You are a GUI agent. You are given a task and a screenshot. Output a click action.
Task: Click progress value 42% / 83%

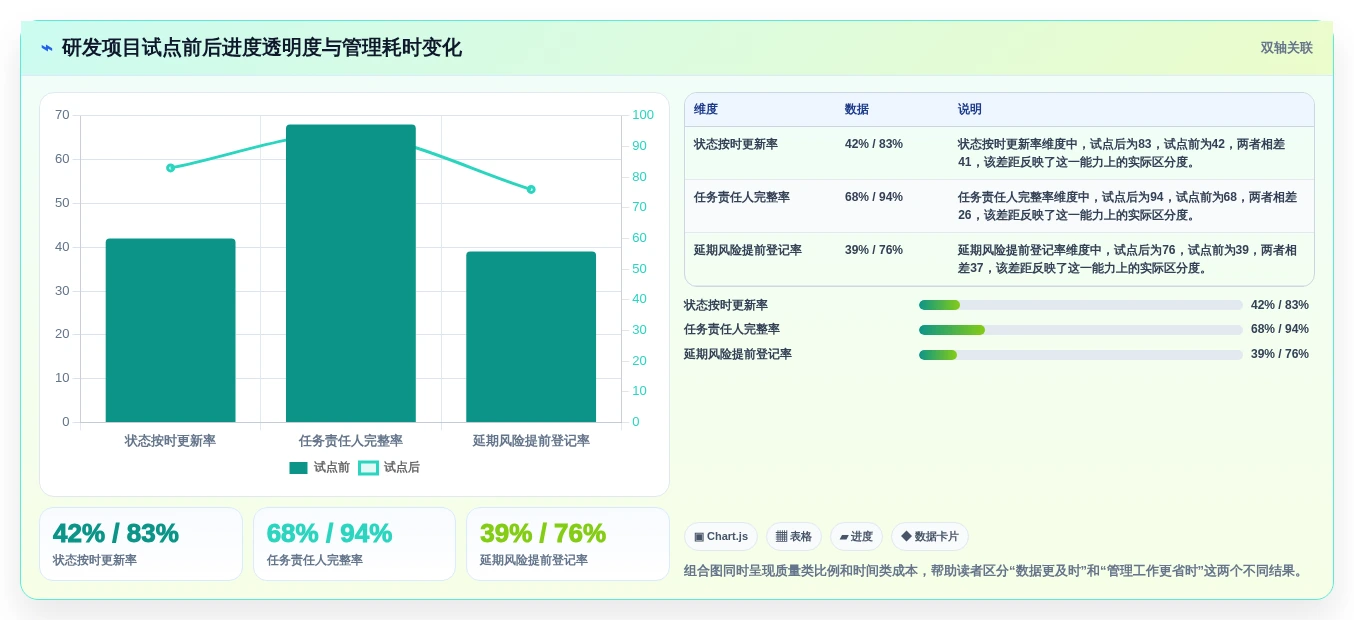point(1280,305)
